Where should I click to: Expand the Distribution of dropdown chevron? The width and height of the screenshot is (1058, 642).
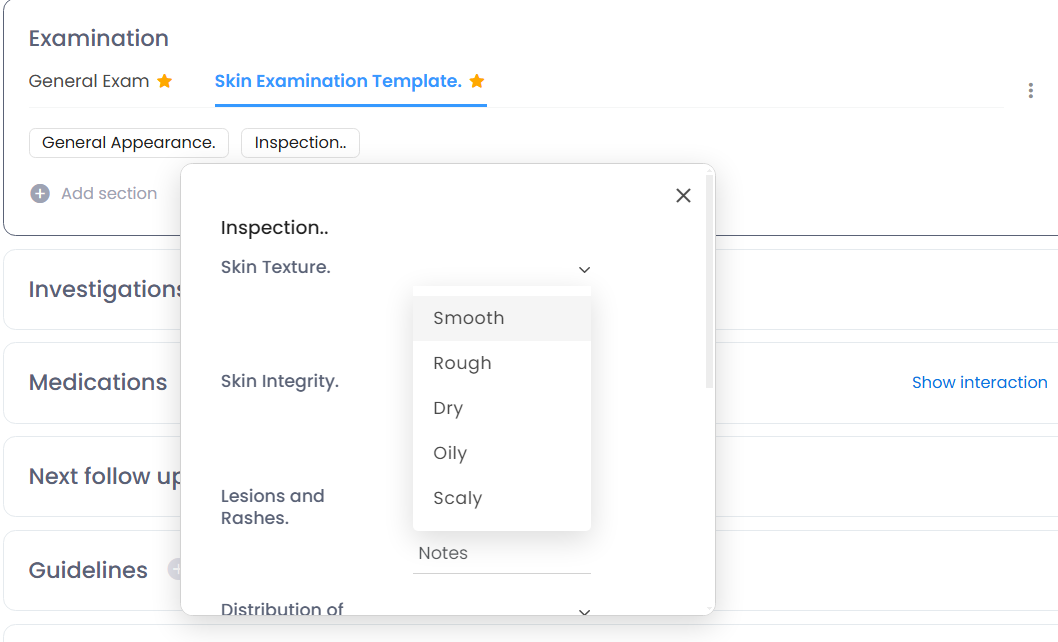click(x=585, y=612)
